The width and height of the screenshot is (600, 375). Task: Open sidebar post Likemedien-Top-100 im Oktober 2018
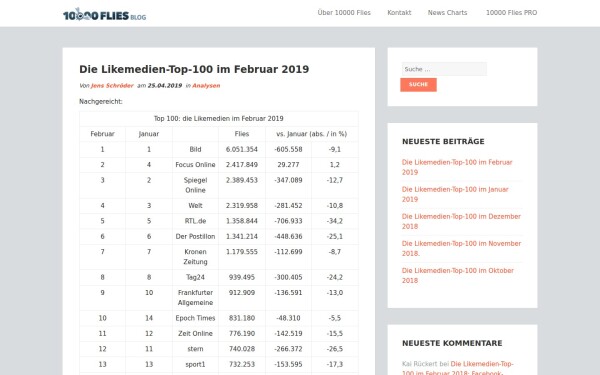point(458,276)
